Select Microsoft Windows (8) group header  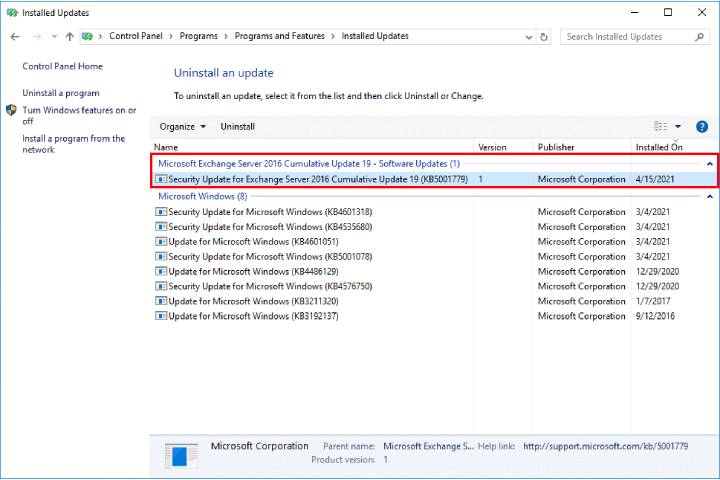[x=202, y=197]
